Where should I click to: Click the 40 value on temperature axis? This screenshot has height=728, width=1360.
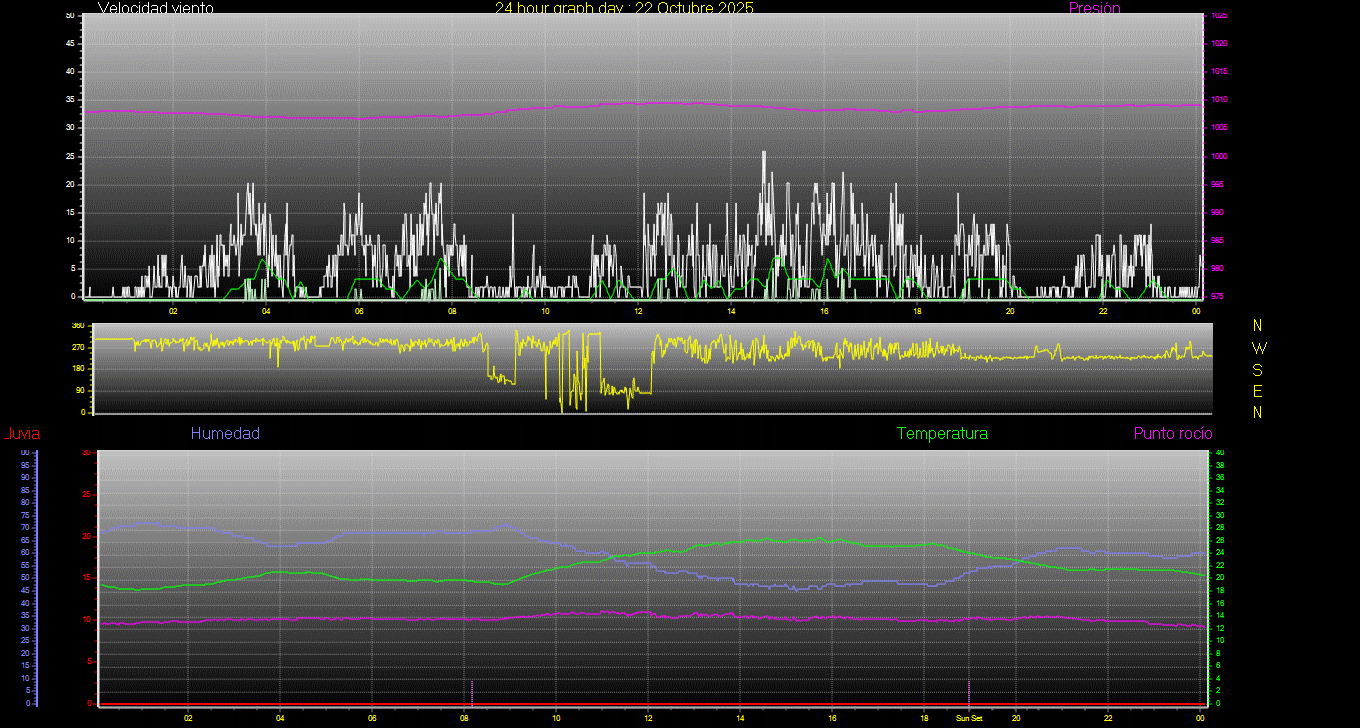click(1219, 453)
